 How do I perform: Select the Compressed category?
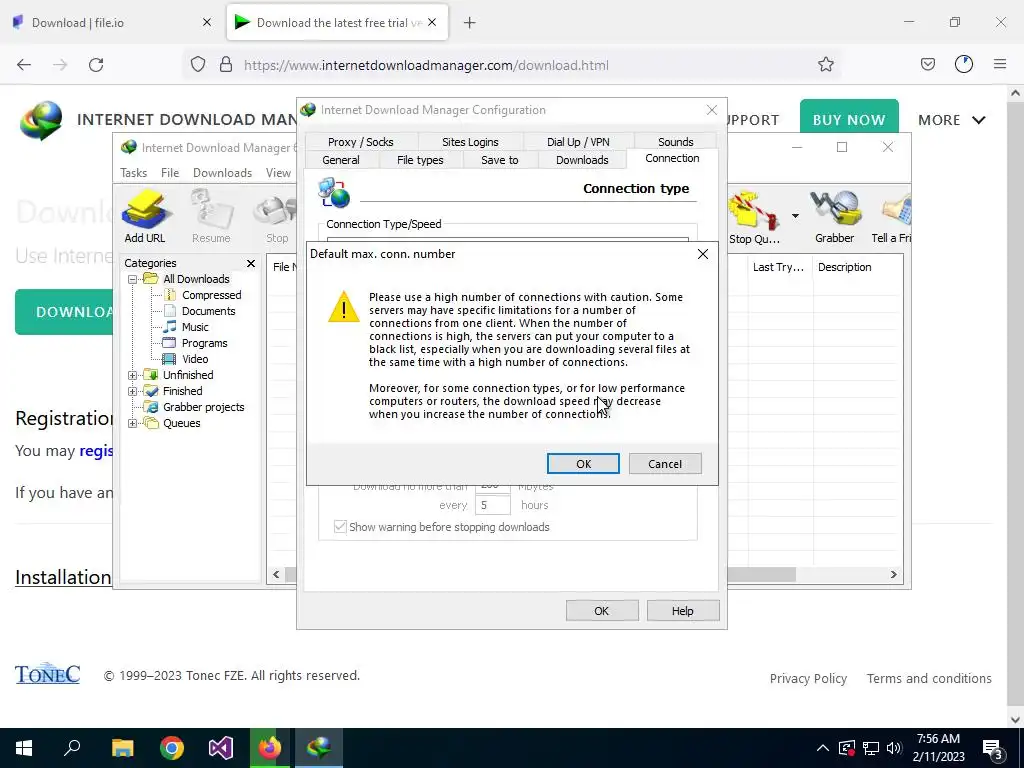211,295
